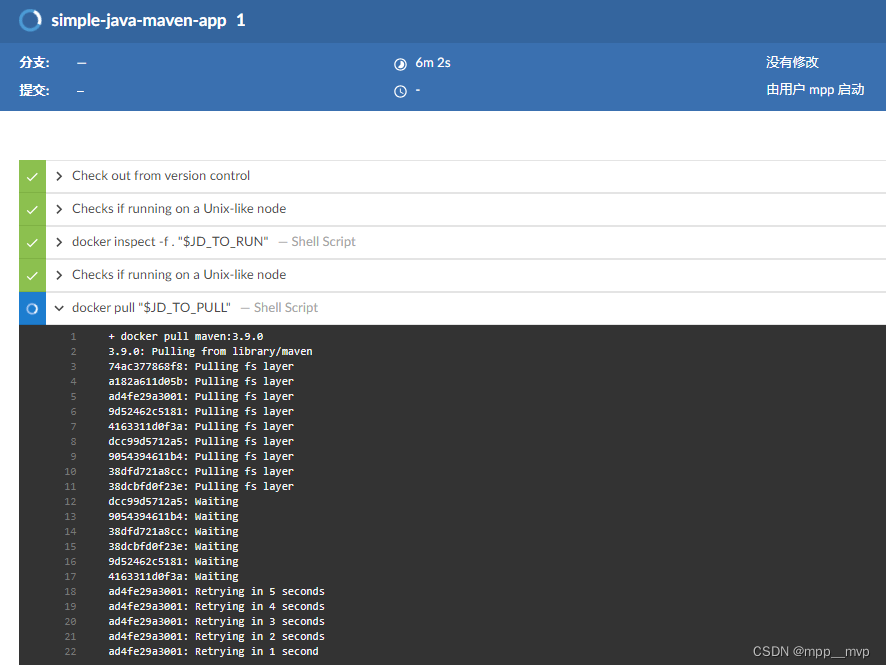The height and width of the screenshot is (669, 886).
Task: Click 提交 label
Action: (x=34, y=90)
